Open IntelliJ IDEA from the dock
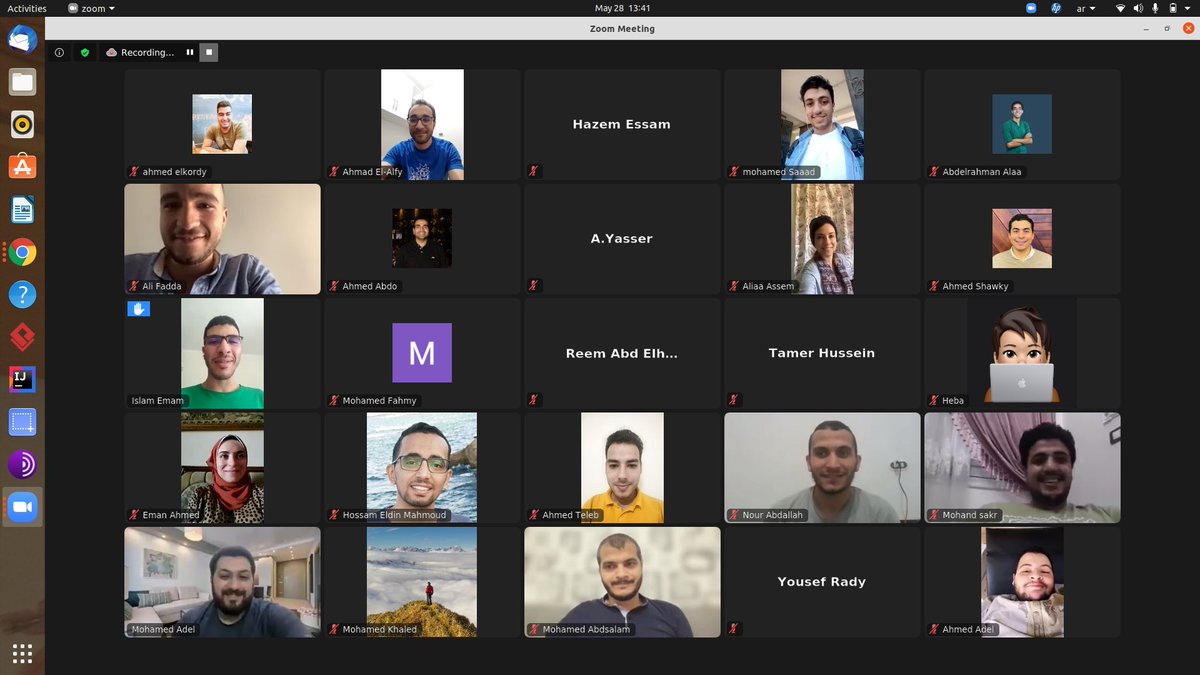This screenshot has width=1200, height=675. pos(22,380)
